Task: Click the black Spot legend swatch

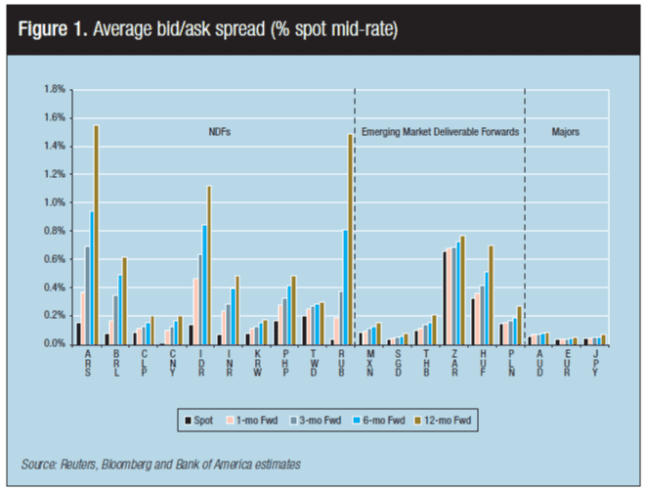Action: pos(188,420)
